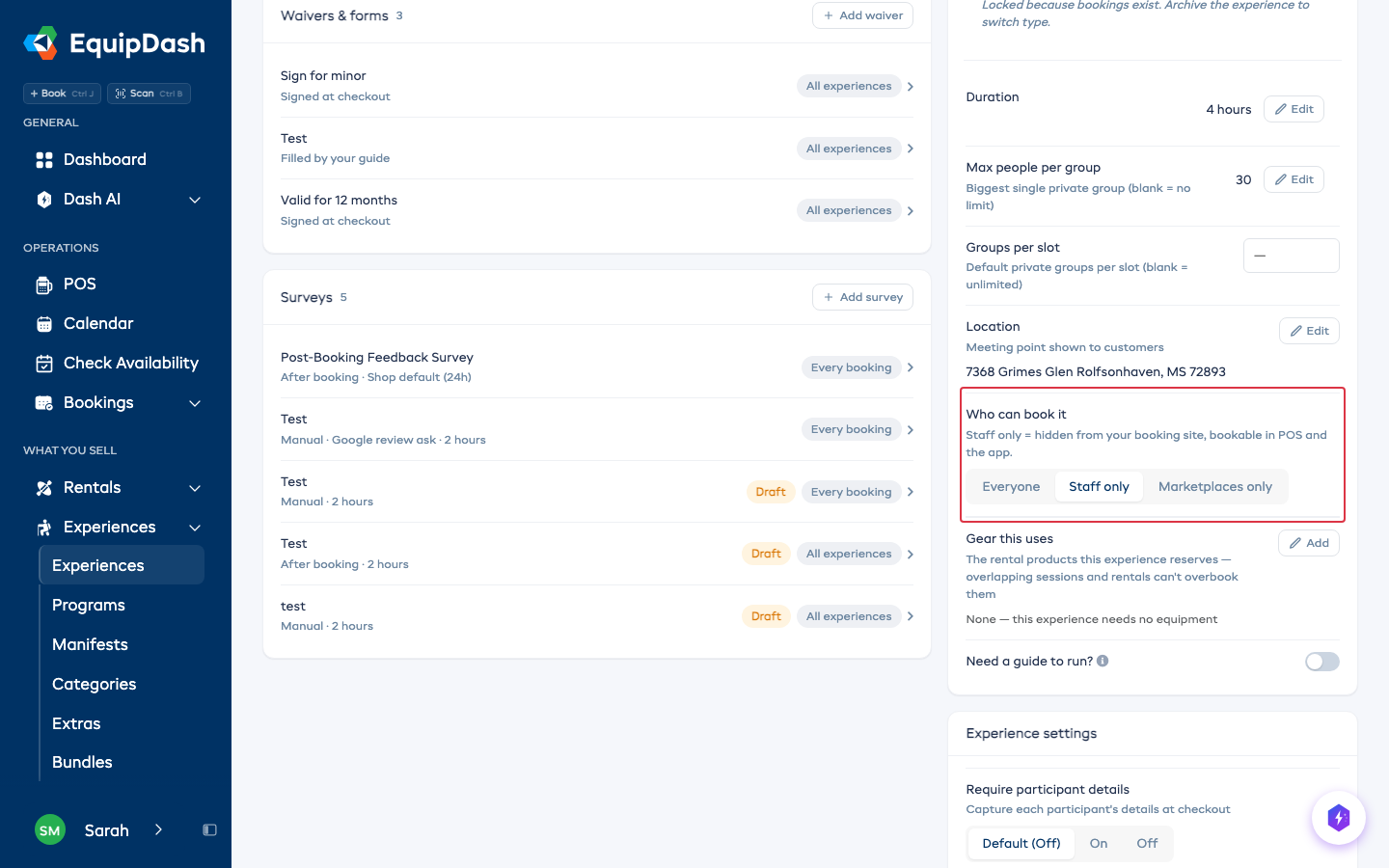
Task: Click the Book quick action button
Action: 62,94
